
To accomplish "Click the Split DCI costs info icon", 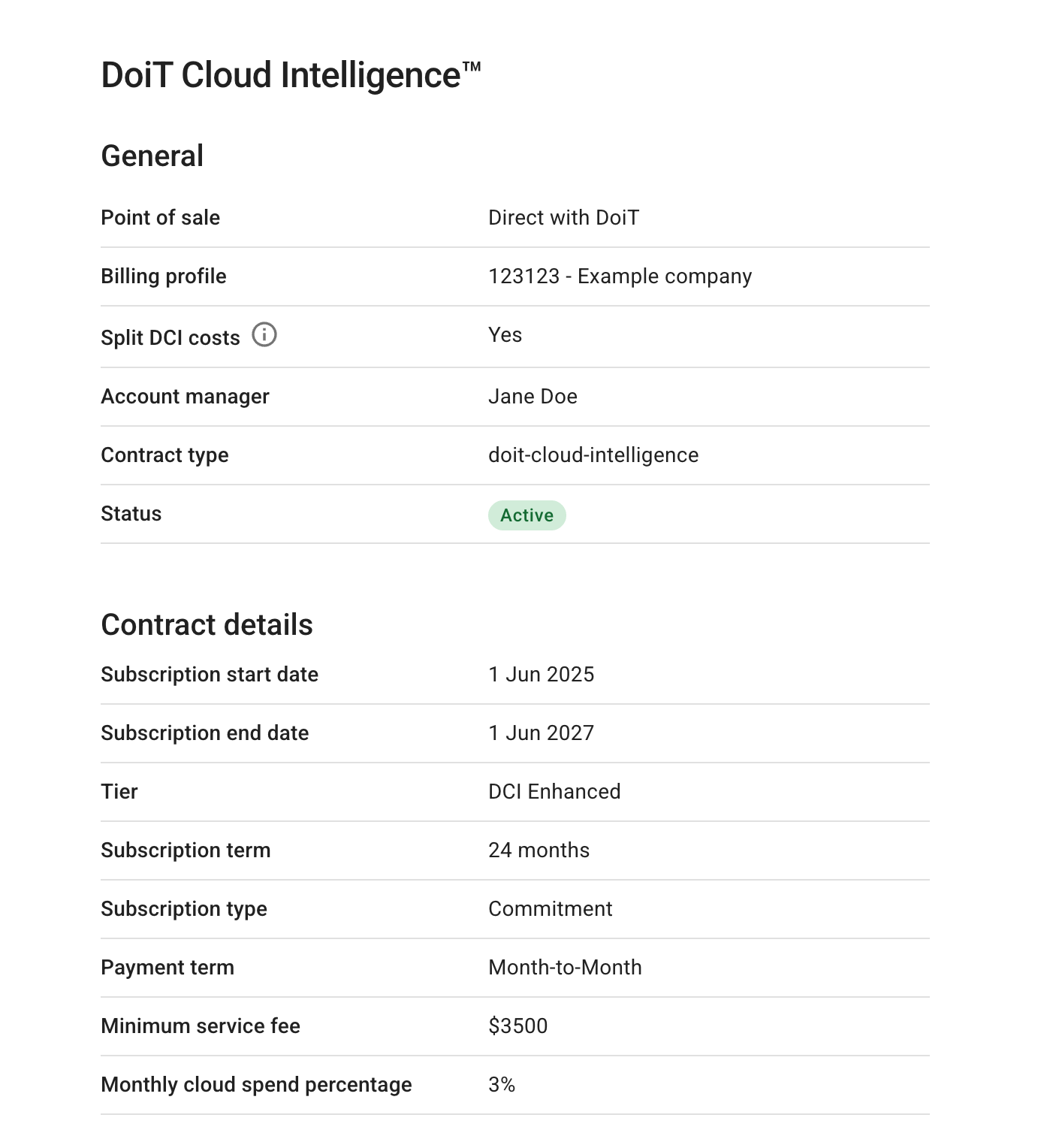I will coord(265,335).
